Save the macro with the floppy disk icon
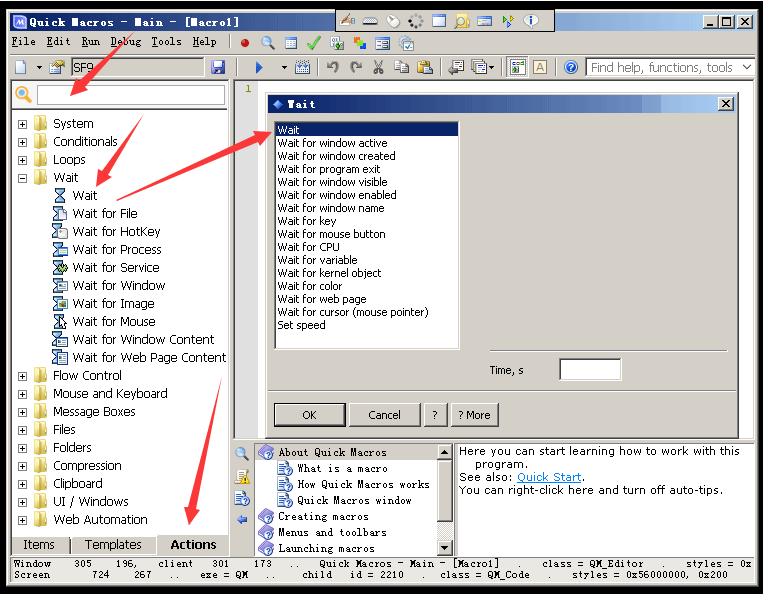Screen dimensions: 763x596 218,67
